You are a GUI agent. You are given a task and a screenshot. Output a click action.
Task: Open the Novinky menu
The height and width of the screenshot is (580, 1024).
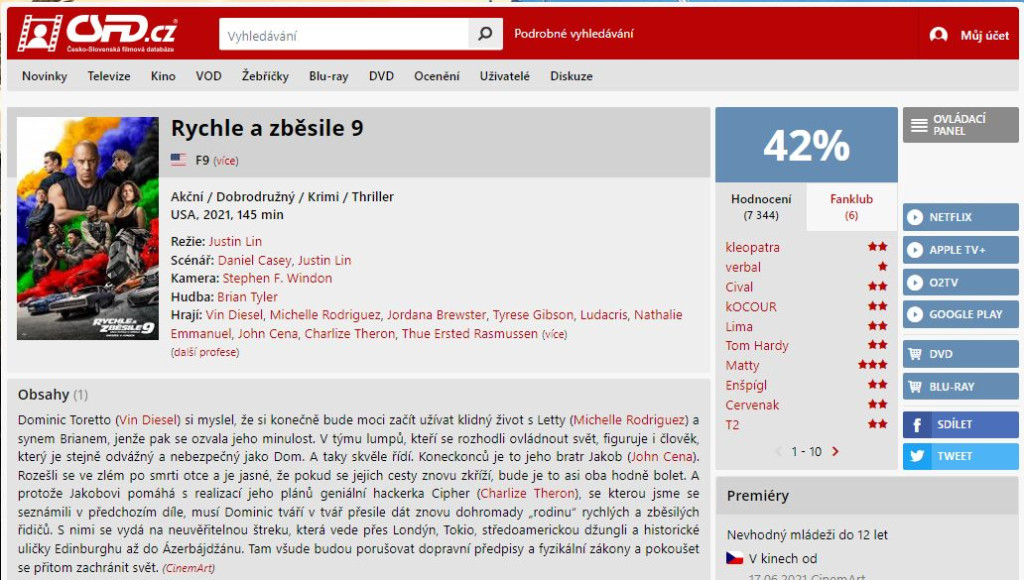click(44, 76)
